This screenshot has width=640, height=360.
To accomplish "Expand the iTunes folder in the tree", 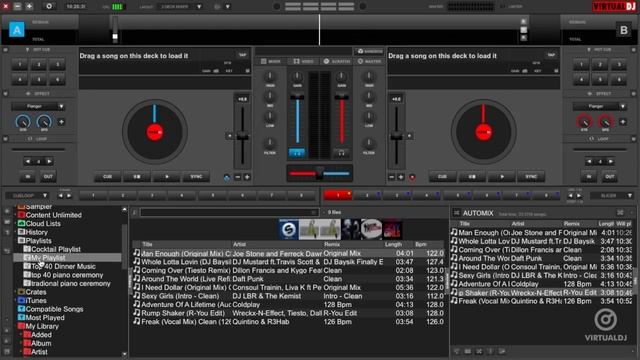I will 16,301.
